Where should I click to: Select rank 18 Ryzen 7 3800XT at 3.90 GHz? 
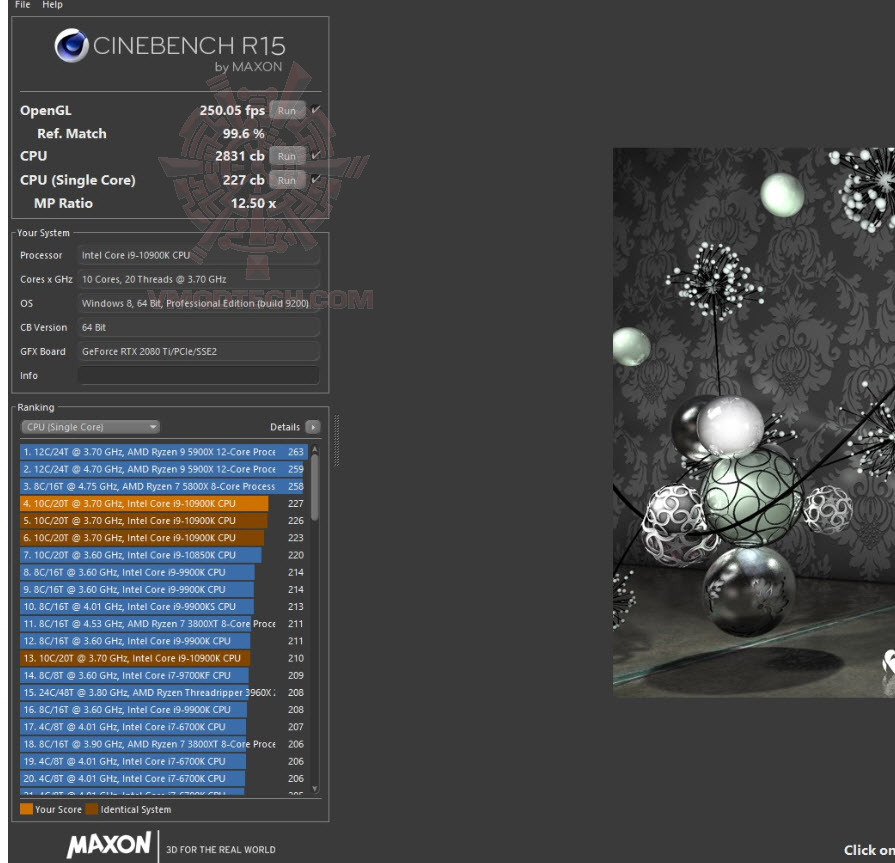pyautogui.click(x=164, y=744)
